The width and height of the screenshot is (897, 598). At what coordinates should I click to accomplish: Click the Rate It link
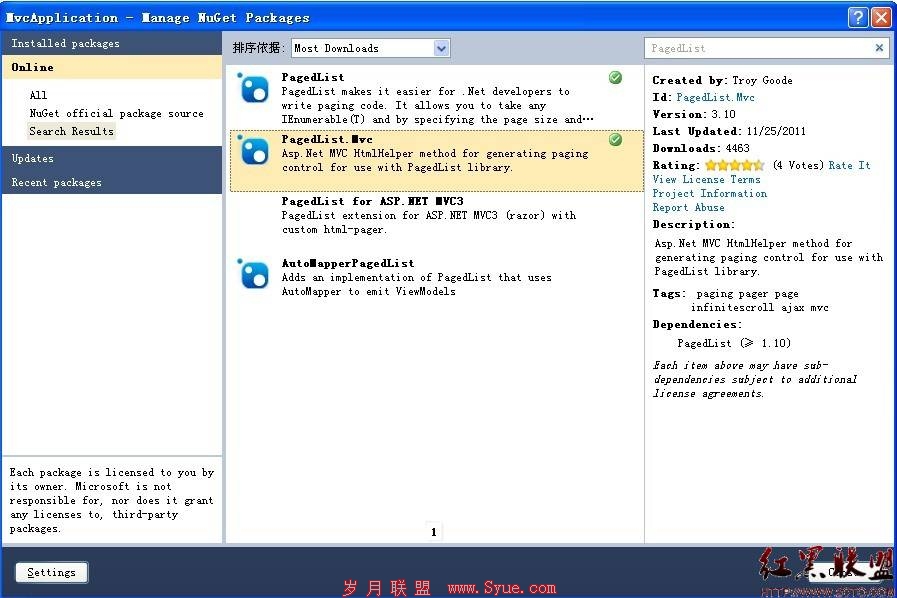pos(850,165)
